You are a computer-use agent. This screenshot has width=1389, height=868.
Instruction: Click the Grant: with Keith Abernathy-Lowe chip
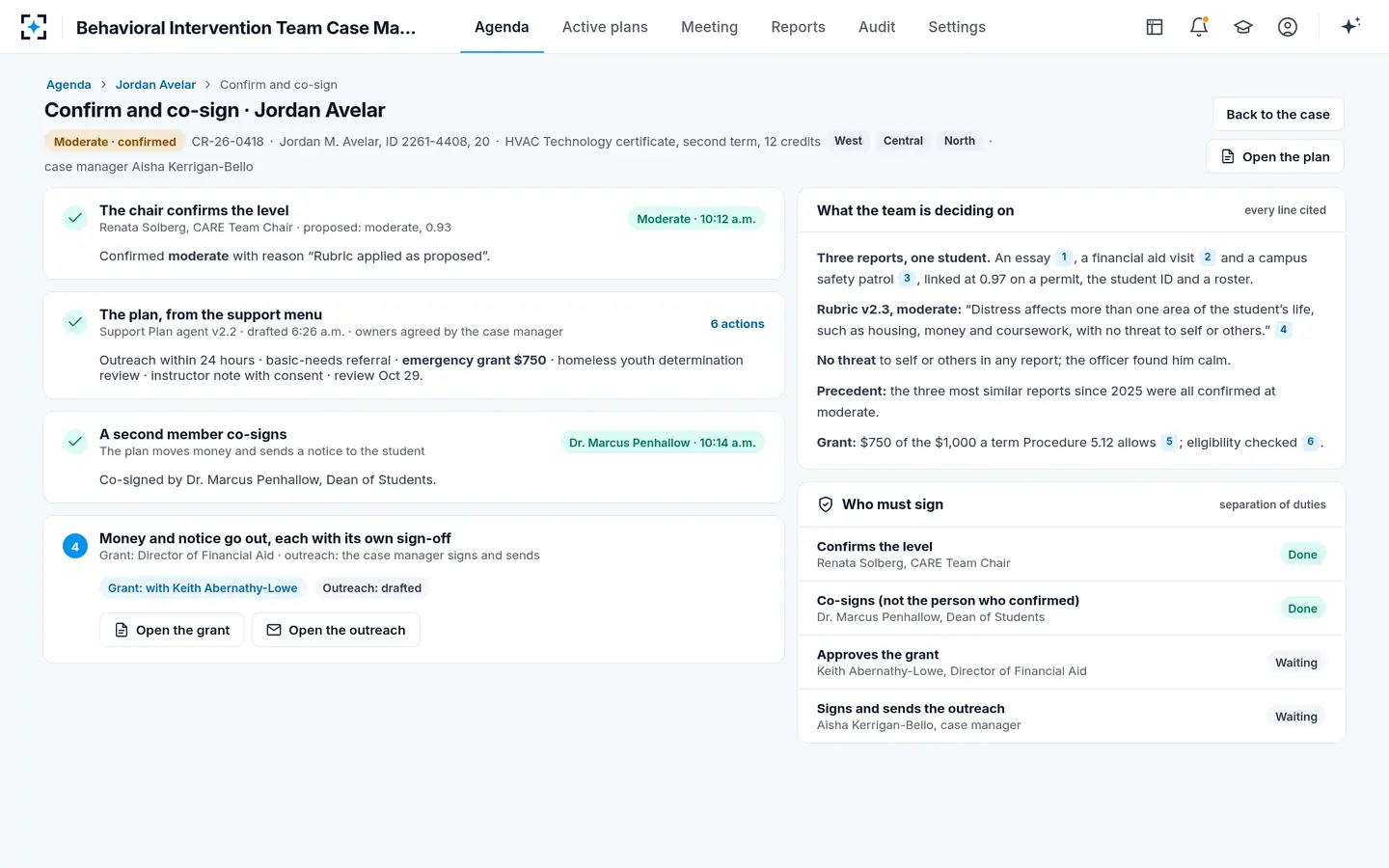click(x=203, y=588)
